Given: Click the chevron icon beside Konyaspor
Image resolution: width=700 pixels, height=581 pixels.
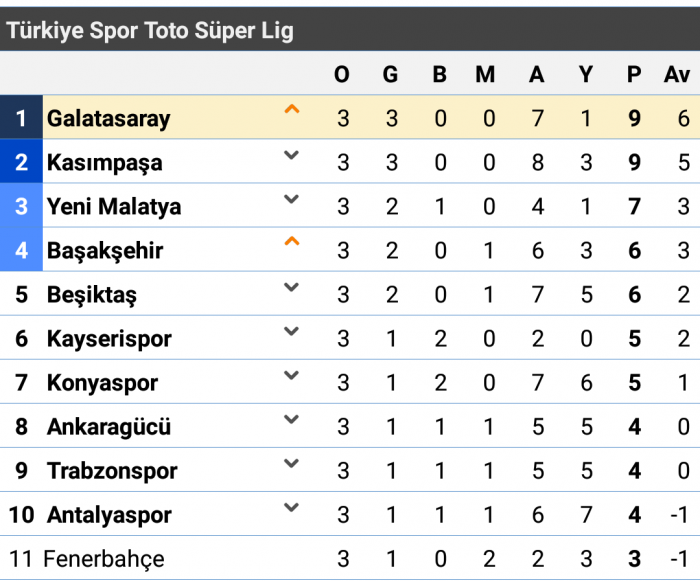Looking at the screenshot, I should pos(292,375).
